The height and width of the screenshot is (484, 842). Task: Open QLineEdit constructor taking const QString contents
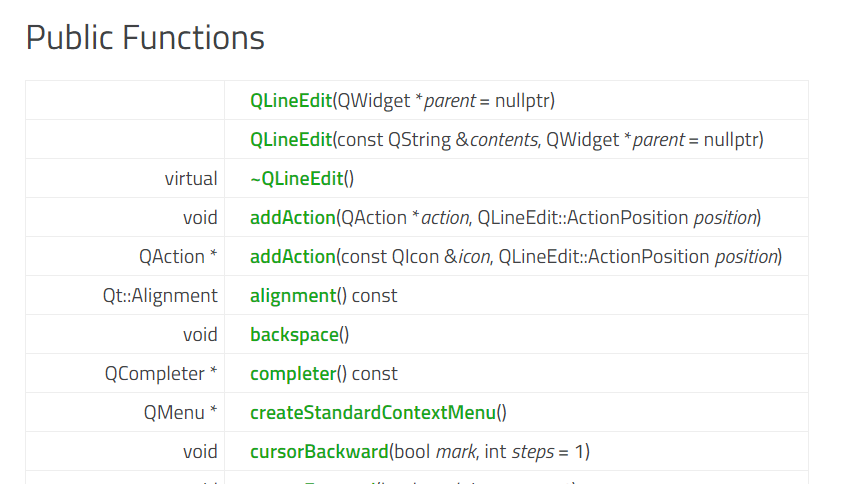[x=290, y=140]
